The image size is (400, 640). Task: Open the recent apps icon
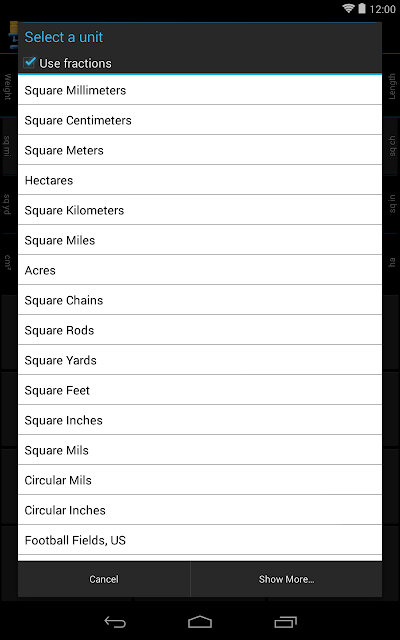[x=285, y=622]
